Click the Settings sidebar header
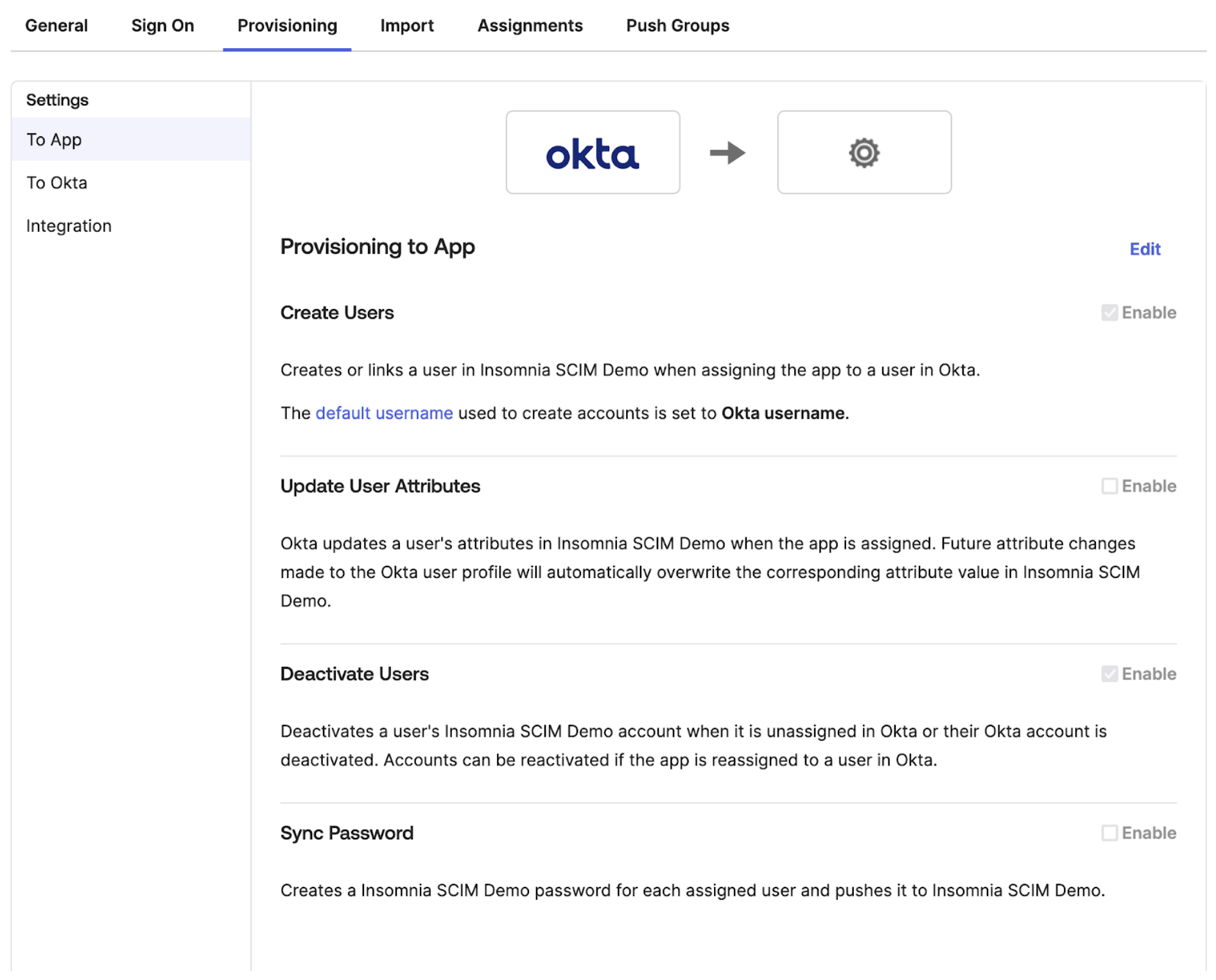The height and width of the screenshot is (980, 1216). pyautogui.click(x=57, y=100)
